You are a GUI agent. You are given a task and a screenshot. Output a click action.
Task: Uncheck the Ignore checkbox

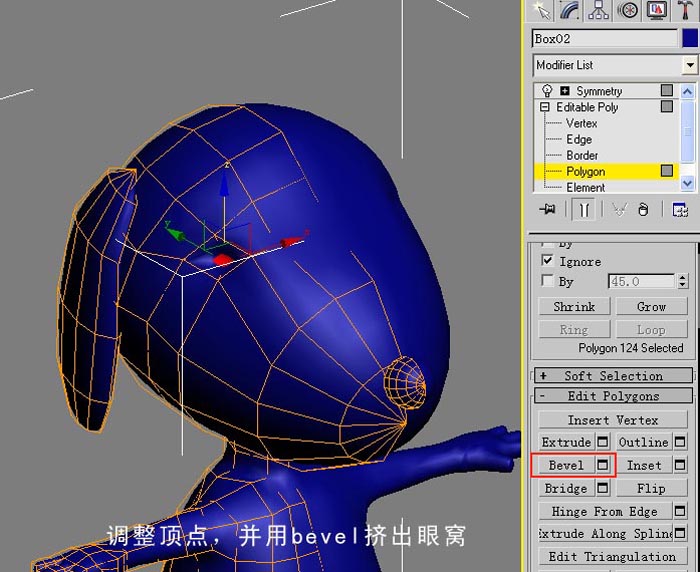point(547,260)
